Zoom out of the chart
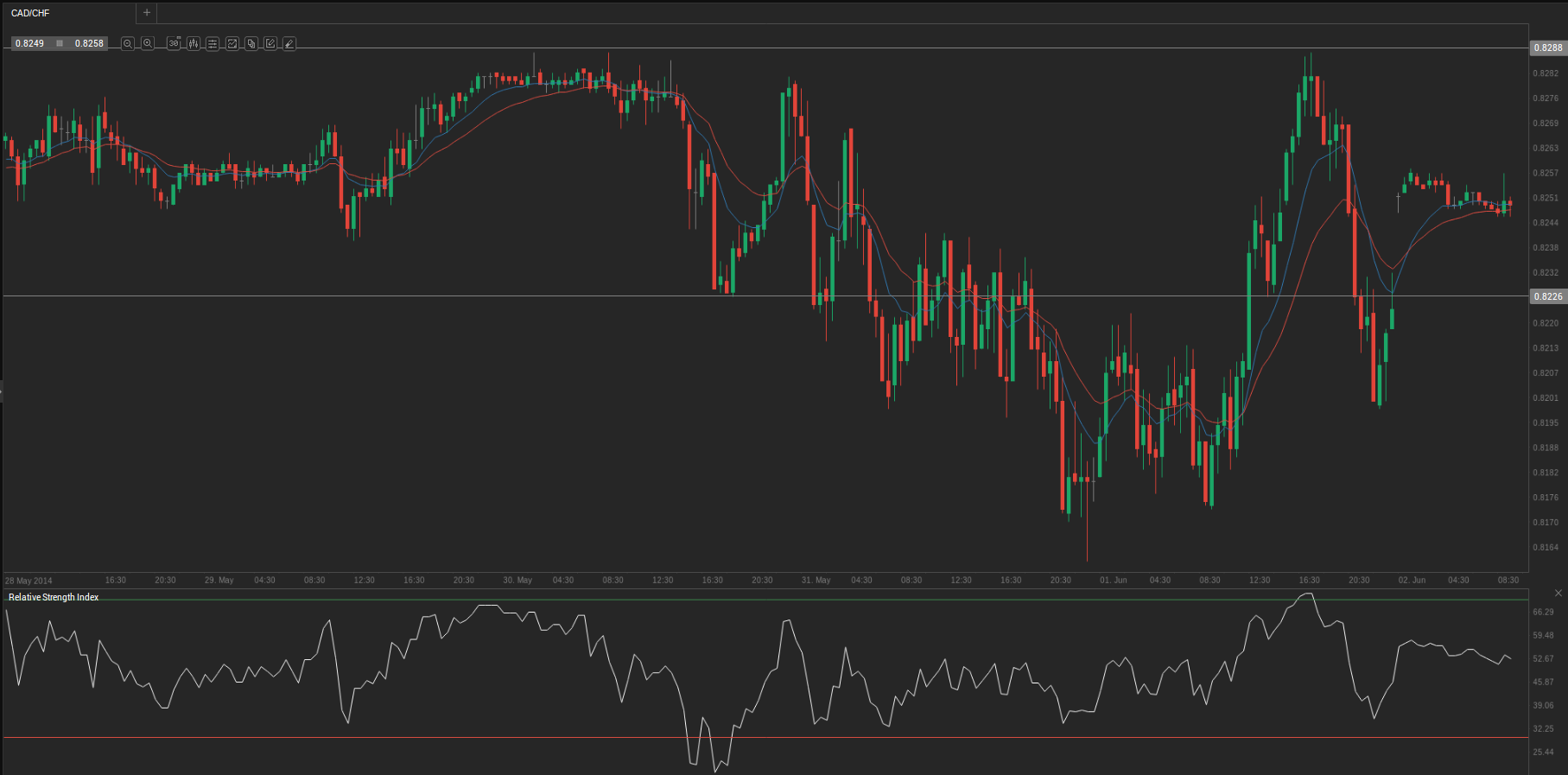Screen dimensions: 1568x775 point(128,43)
